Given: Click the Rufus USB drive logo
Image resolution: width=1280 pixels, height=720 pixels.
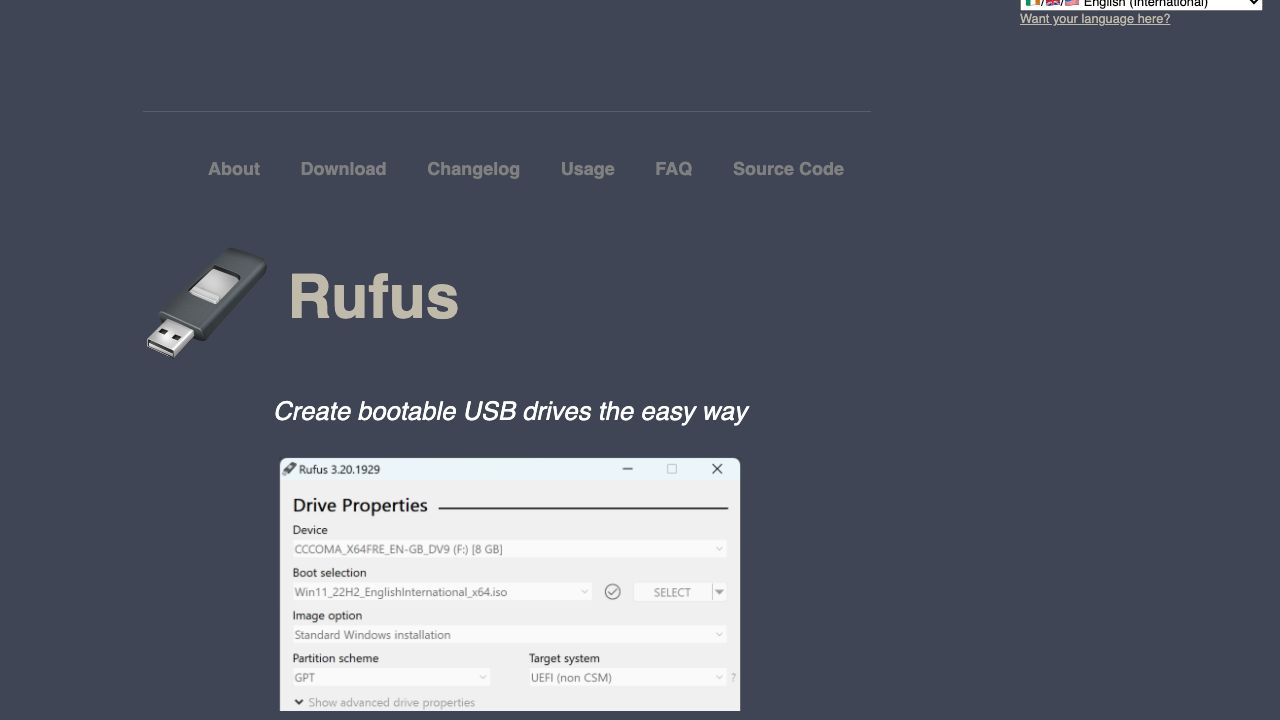Looking at the screenshot, I should tap(207, 301).
